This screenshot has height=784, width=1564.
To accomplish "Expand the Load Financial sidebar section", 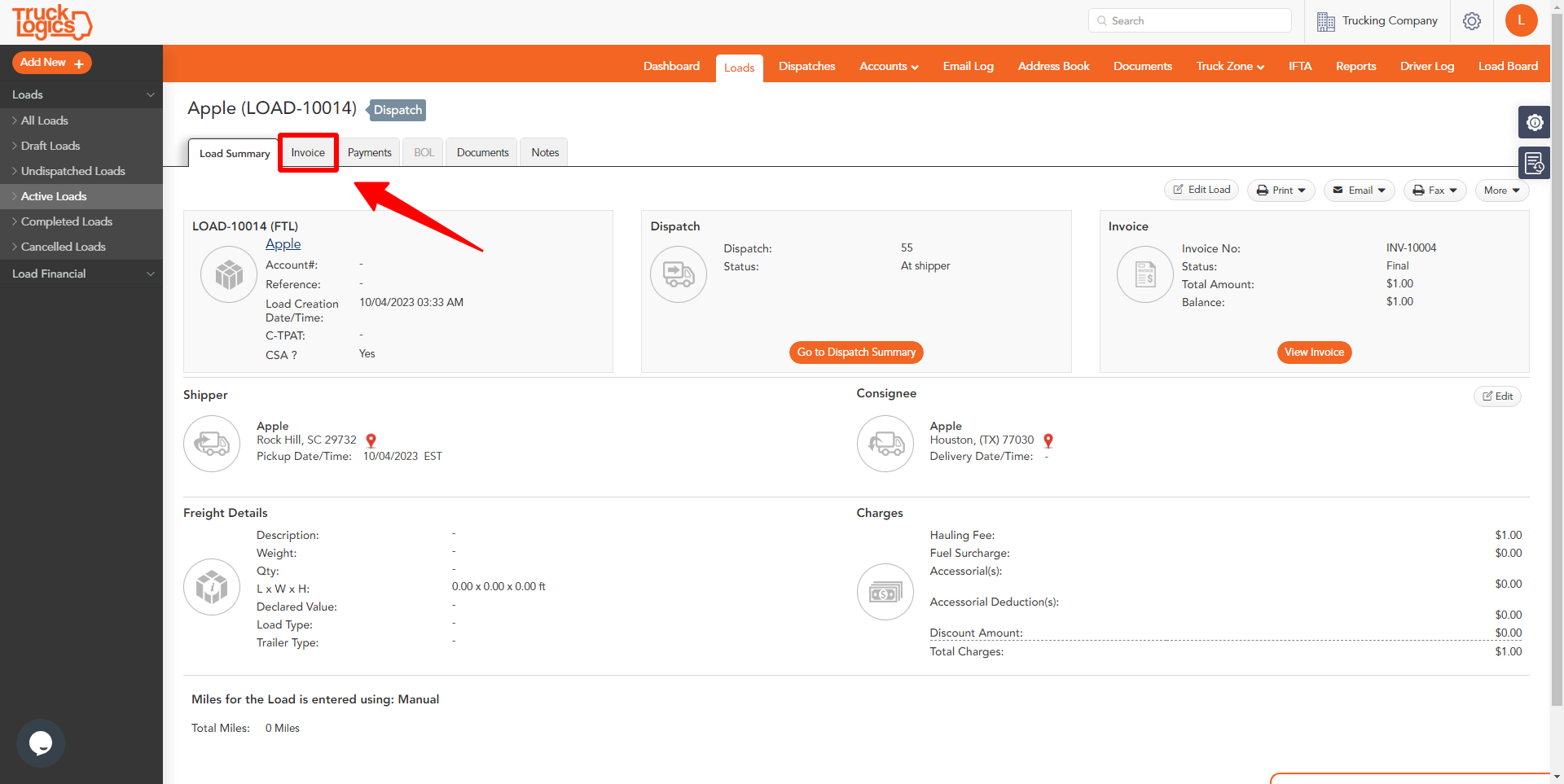I will tap(150, 274).
